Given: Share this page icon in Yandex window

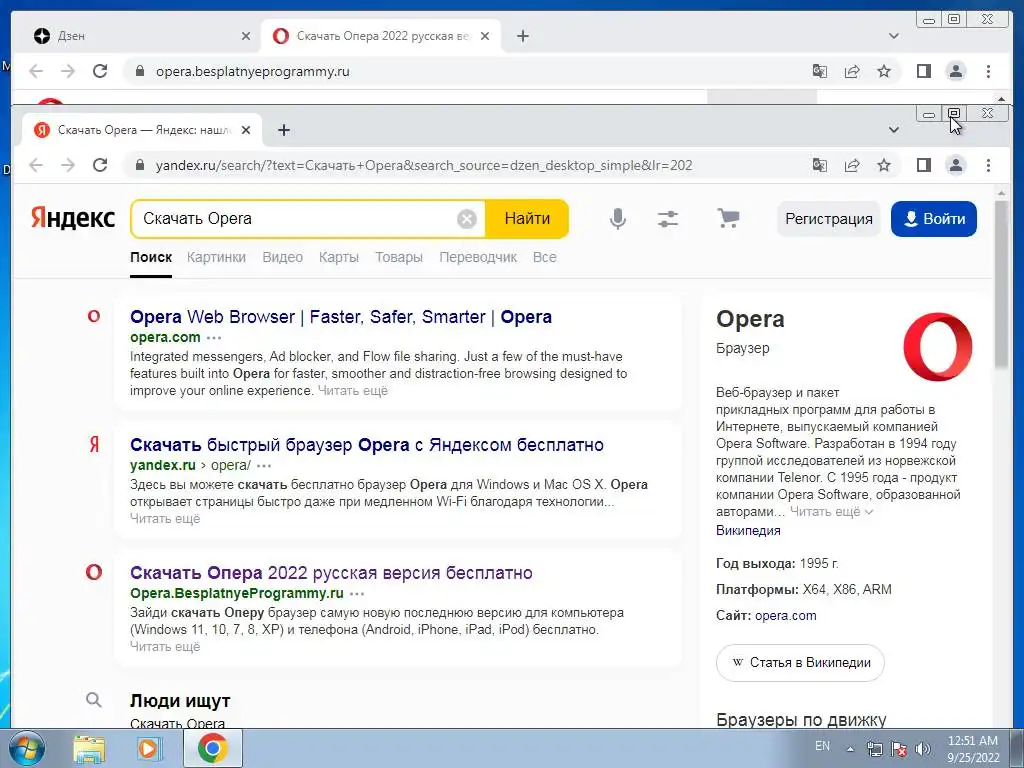Looking at the screenshot, I should tap(852, 165).
